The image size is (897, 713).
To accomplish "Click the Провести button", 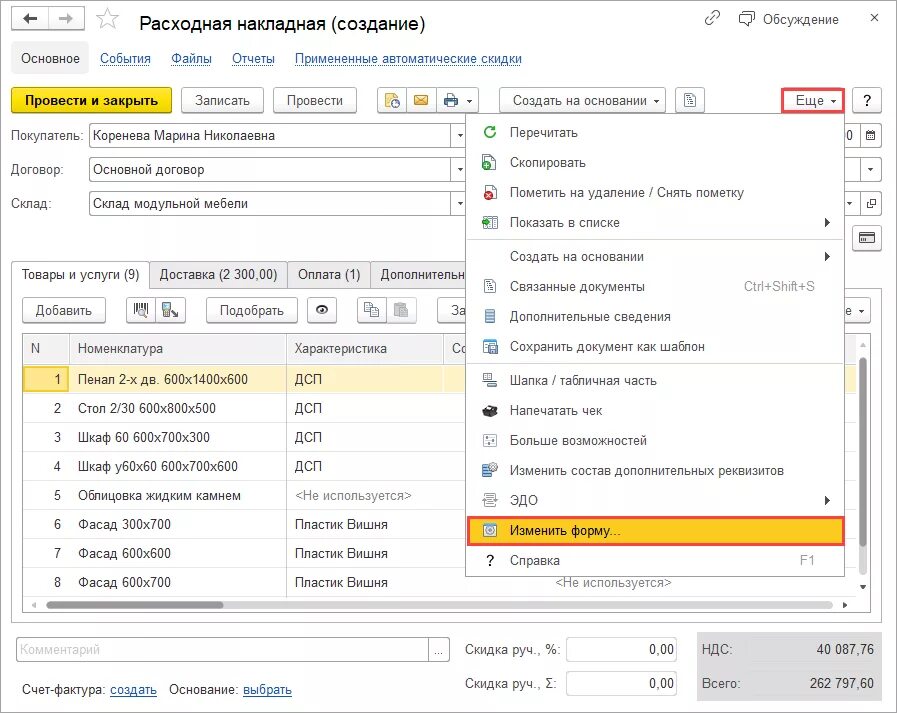I will tap(315, 101).
